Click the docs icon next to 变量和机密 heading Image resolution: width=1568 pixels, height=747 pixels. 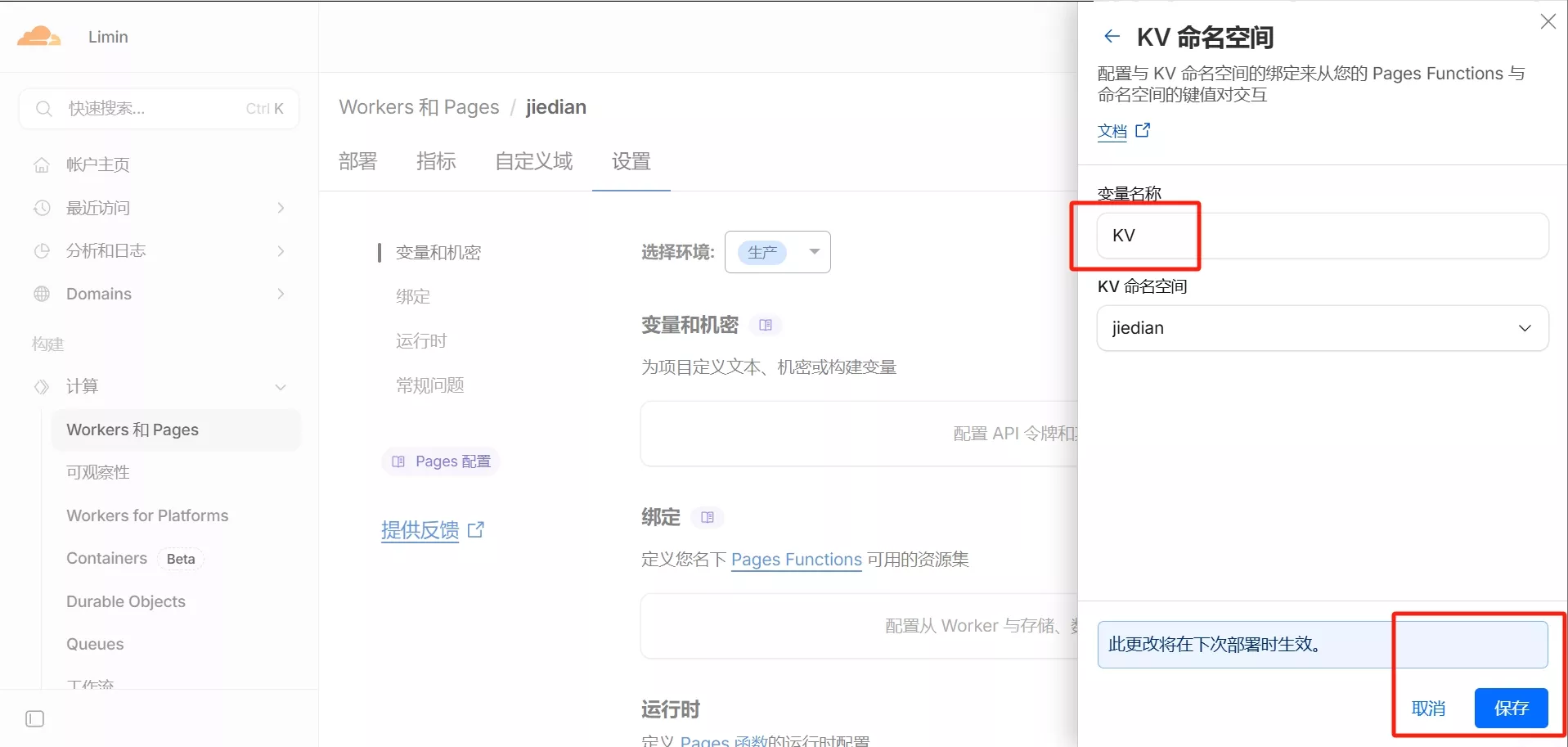click(766, 325)
